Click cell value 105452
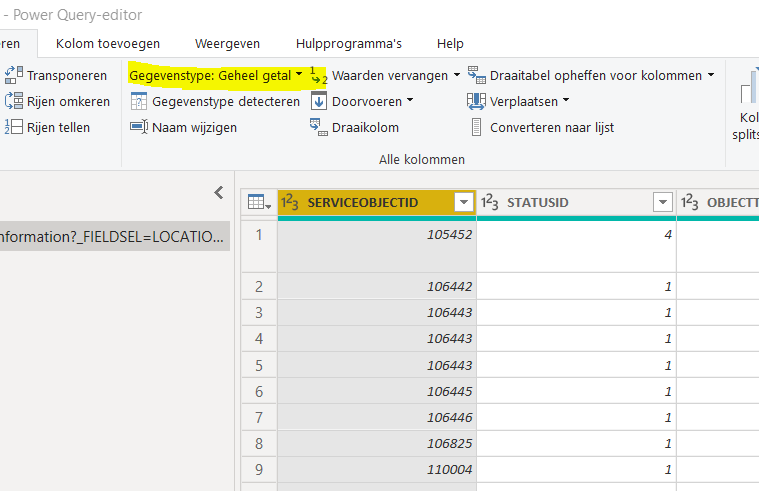 (449, 234)
